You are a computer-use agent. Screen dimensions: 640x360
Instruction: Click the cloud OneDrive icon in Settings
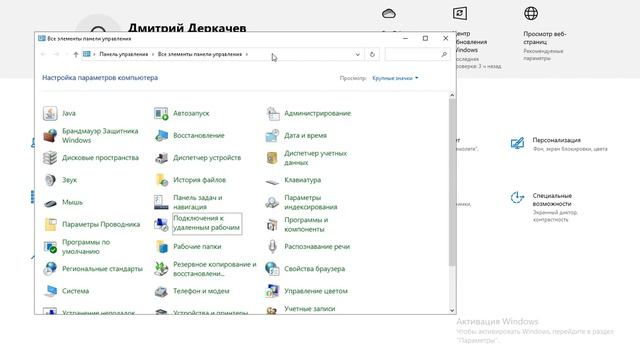[x=389, y=13]
